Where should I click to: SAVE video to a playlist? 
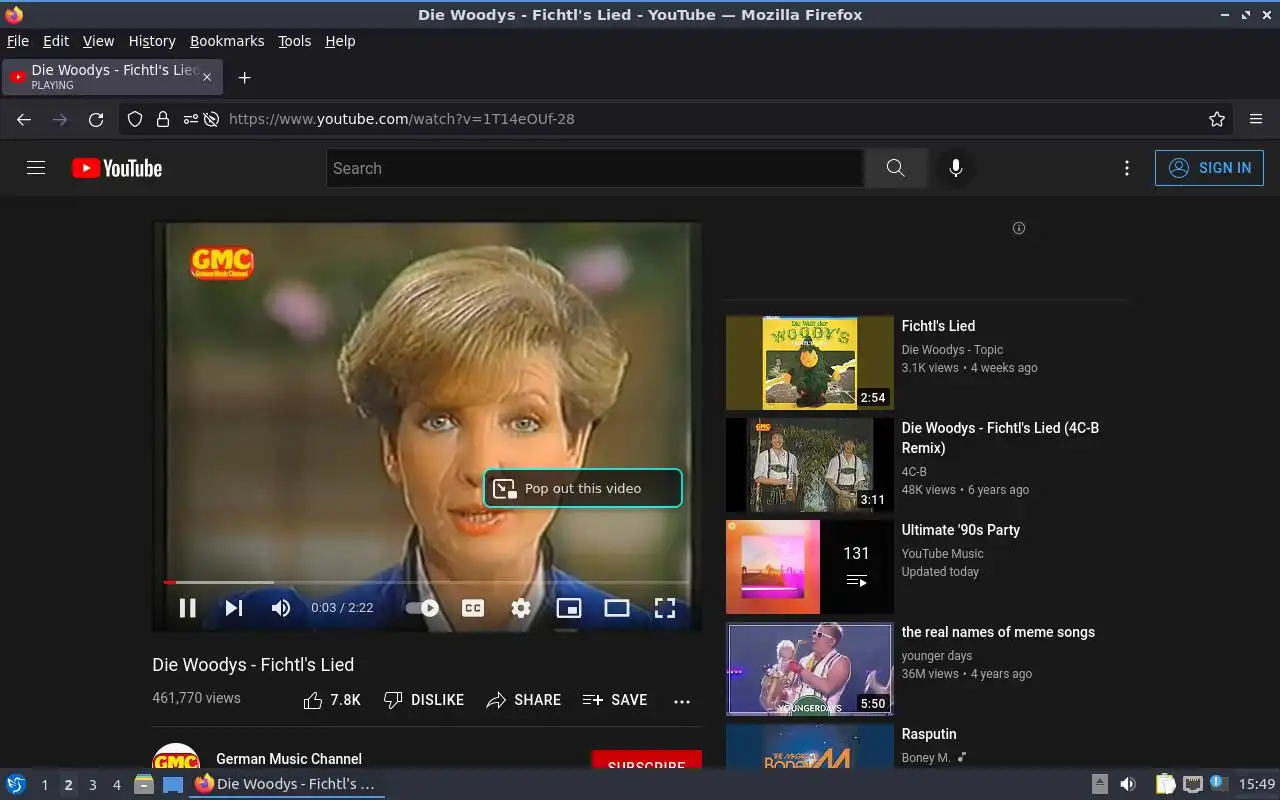point(615,700)
